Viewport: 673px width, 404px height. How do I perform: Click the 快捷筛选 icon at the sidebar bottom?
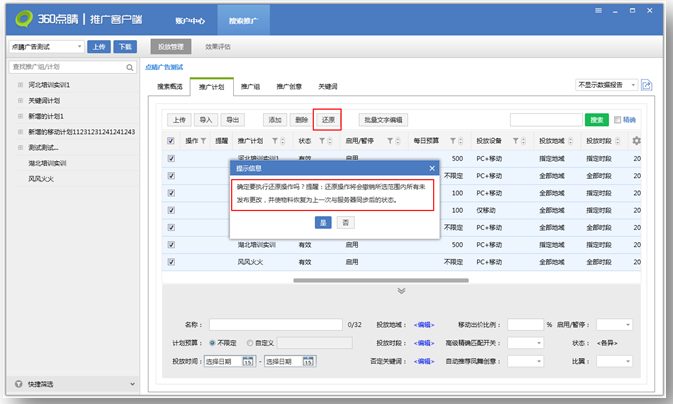click(19, 384)
